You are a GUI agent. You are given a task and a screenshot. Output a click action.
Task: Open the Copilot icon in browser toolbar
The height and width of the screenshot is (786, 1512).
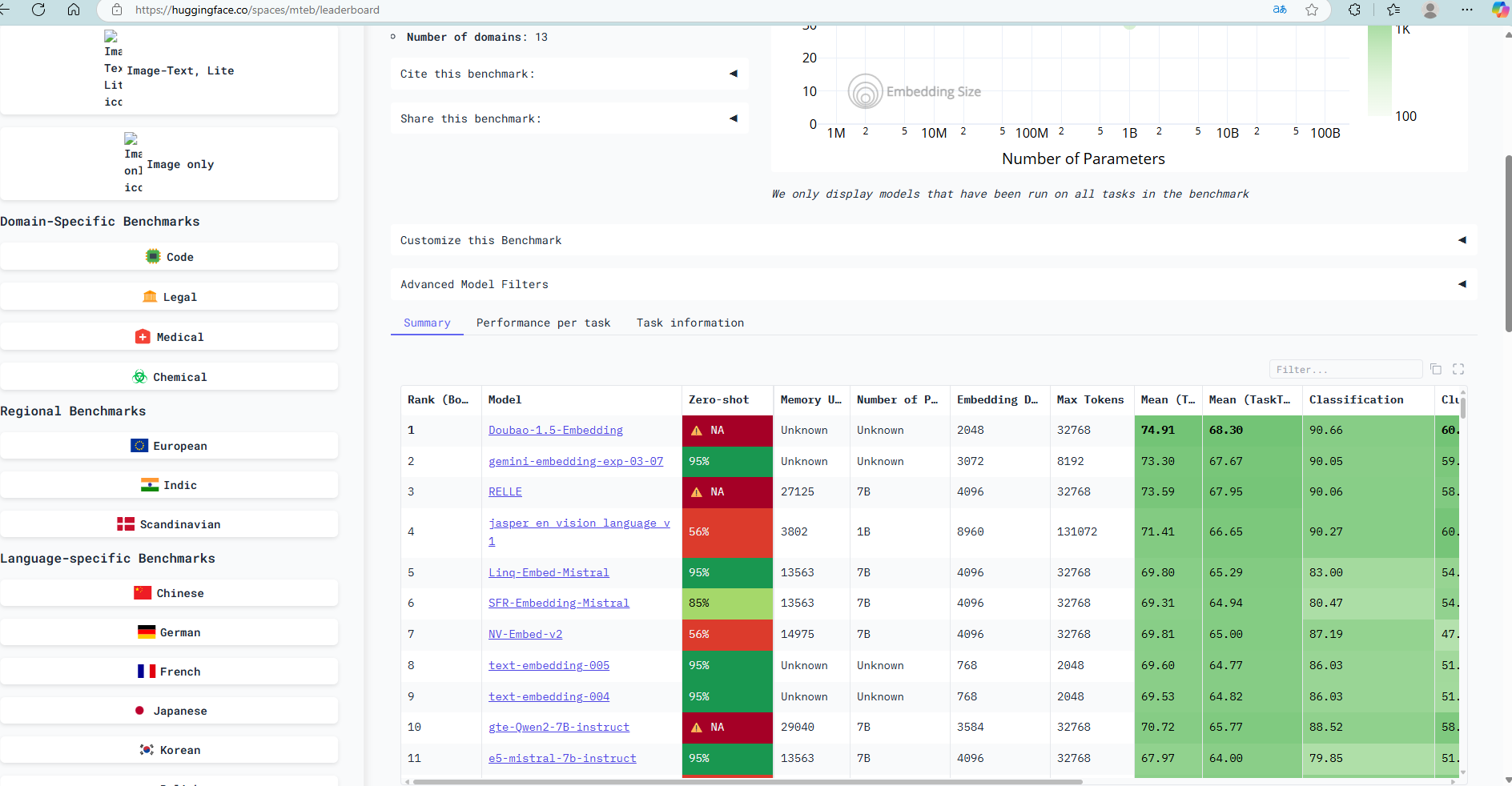(1500, 10)
